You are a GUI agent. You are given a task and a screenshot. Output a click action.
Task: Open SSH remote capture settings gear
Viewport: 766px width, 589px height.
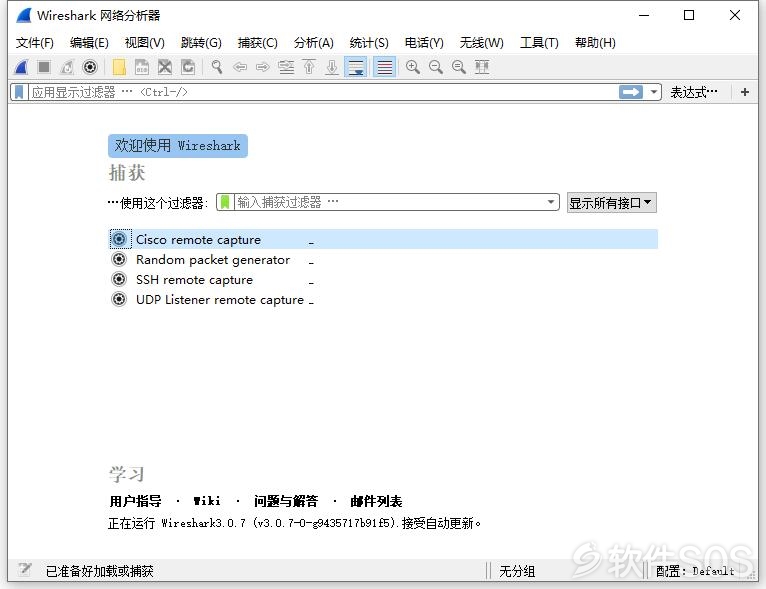point(119,279)
